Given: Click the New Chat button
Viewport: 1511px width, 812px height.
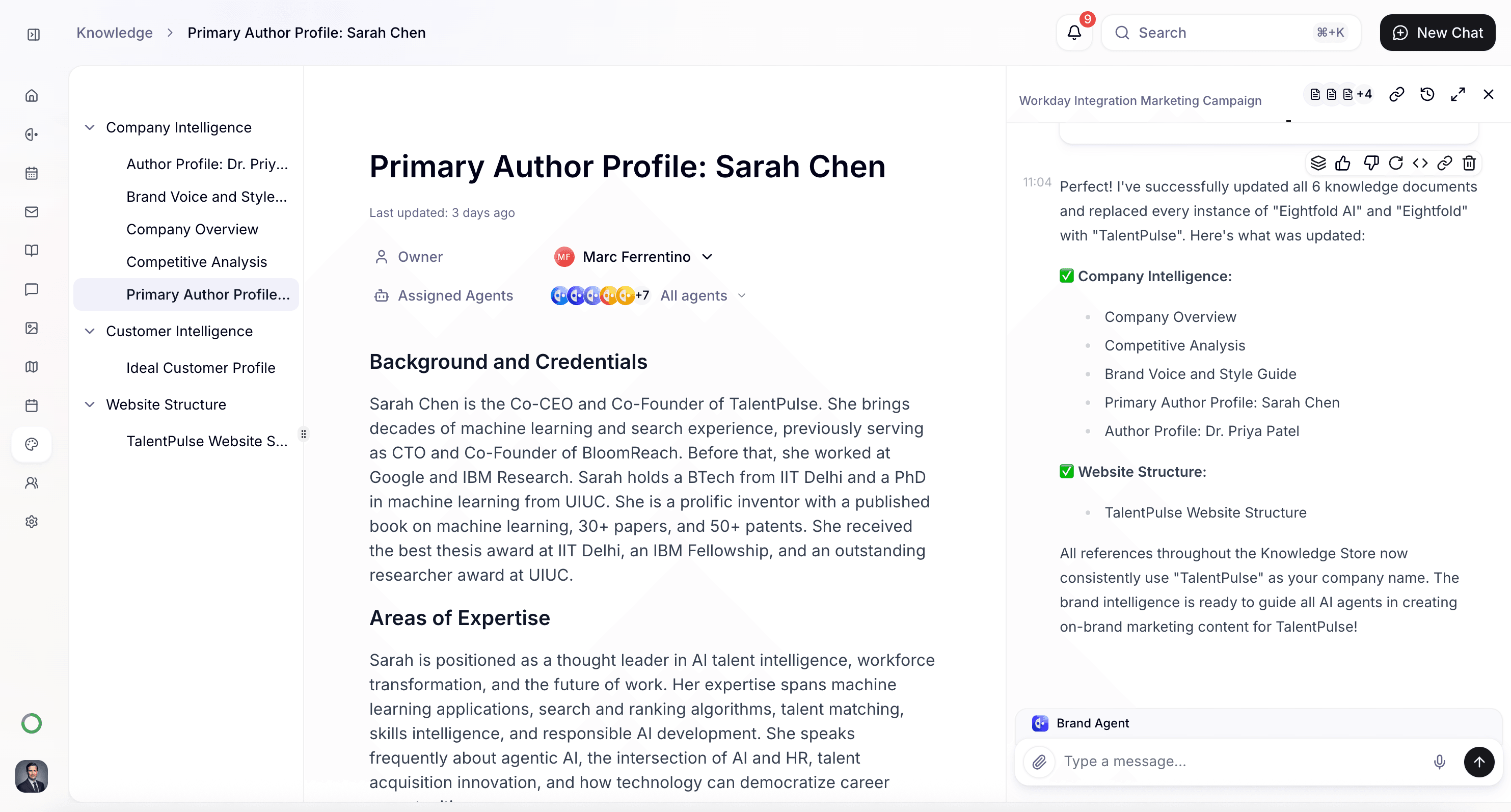Looking at the screenshot, I should 1437,32.
